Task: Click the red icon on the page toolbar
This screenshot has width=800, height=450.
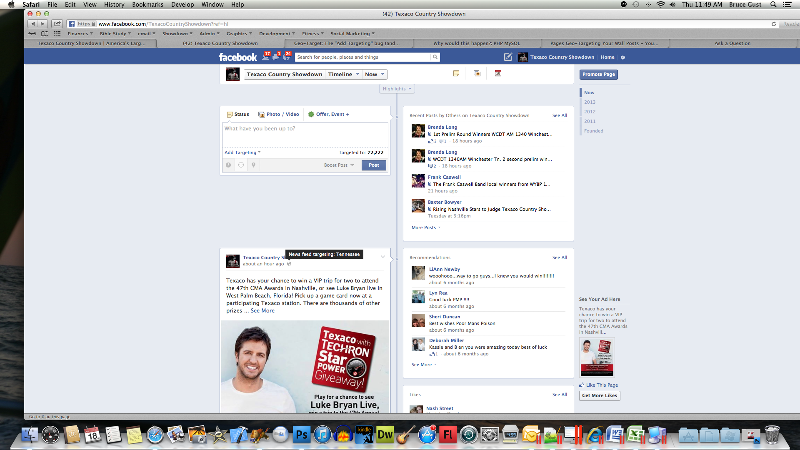Action: point(498,73)
